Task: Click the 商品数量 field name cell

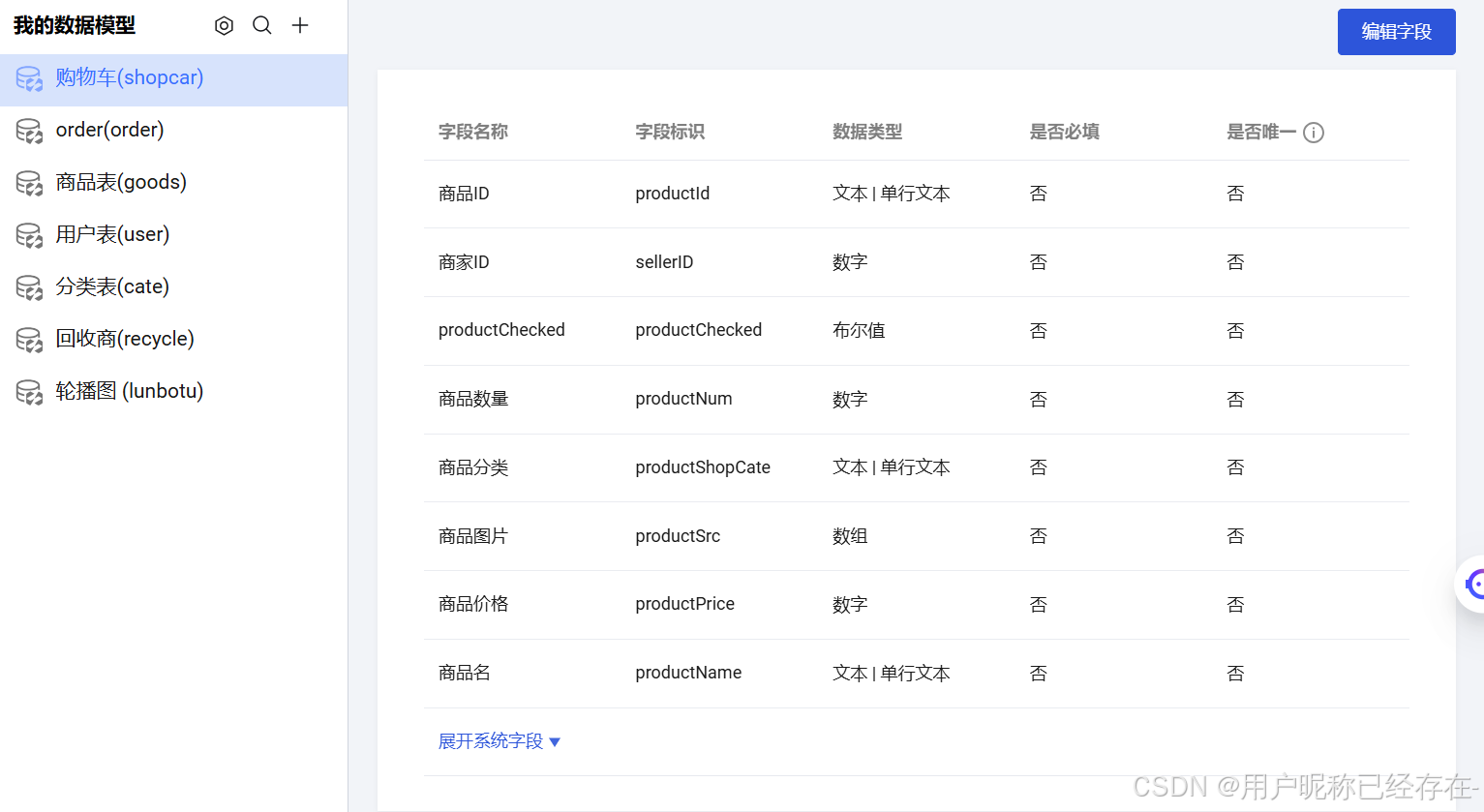Action: [473, 399]
